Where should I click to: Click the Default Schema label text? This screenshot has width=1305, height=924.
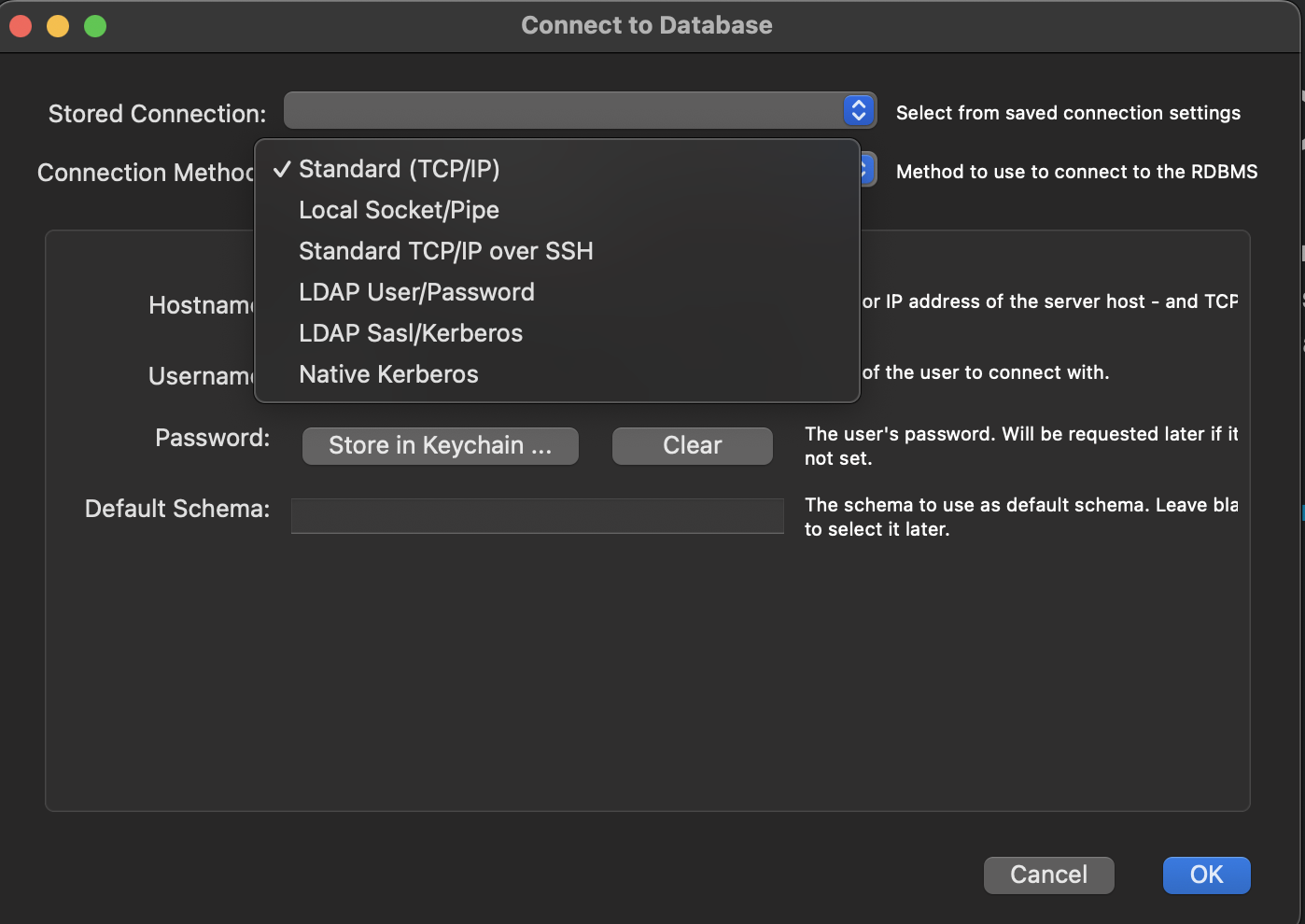[x=176, y=509]
